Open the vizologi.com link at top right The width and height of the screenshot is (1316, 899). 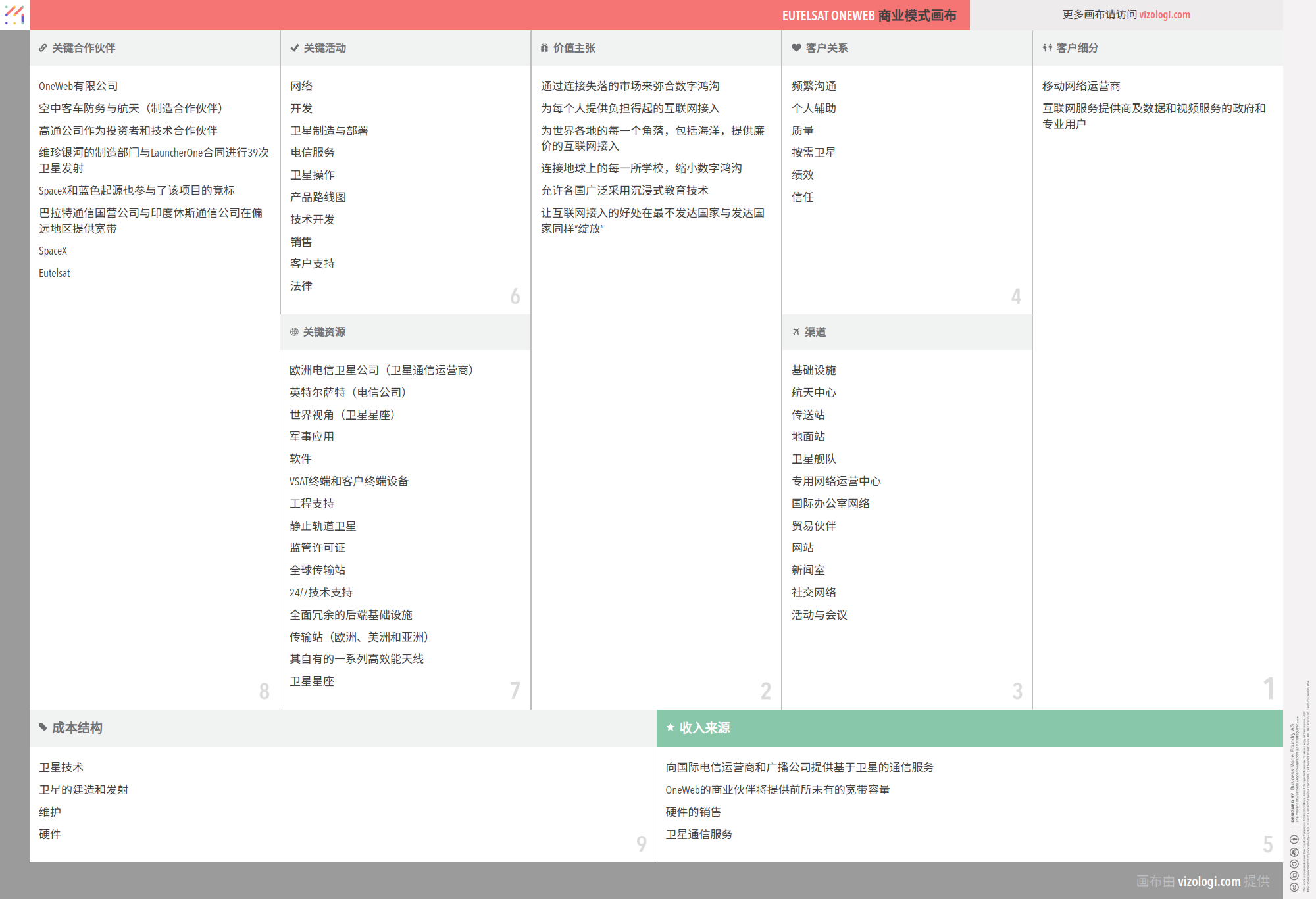point(1164,14)
